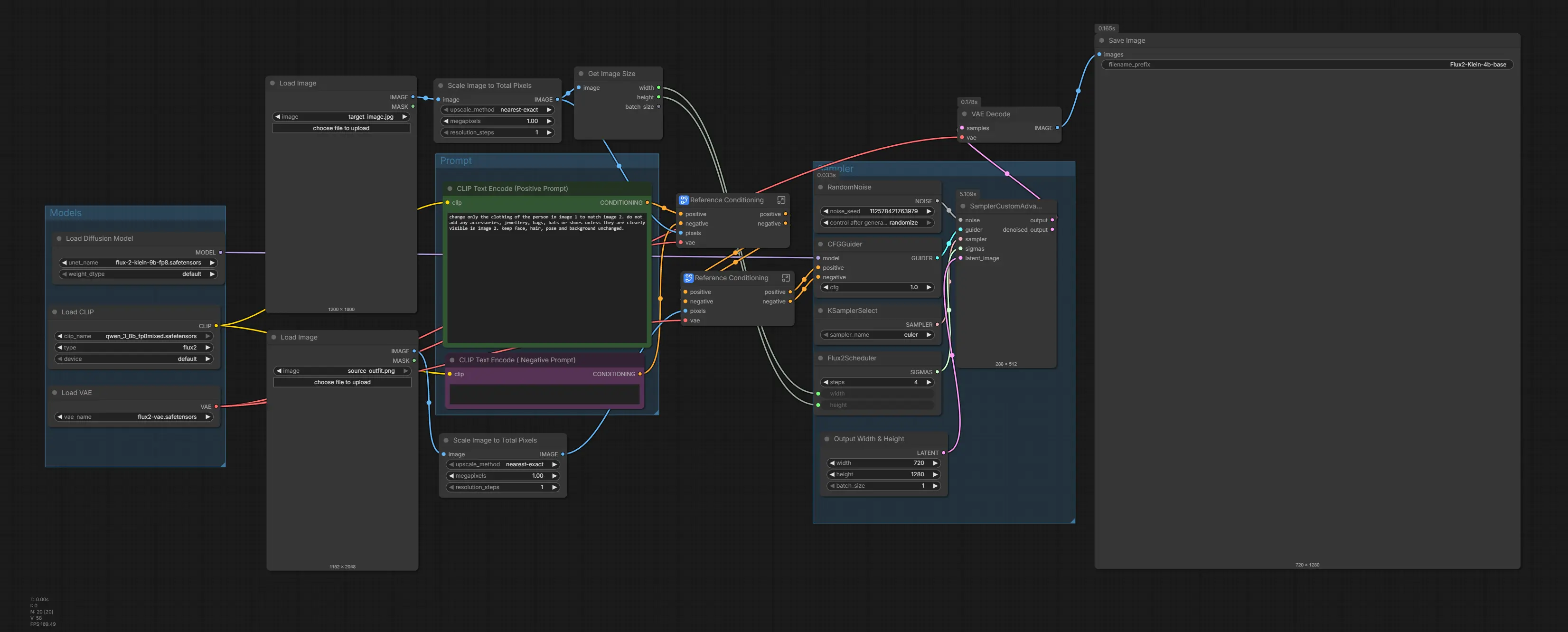
Task: Decrease cfg with its left arrow
Action: (x=826, y=287)
